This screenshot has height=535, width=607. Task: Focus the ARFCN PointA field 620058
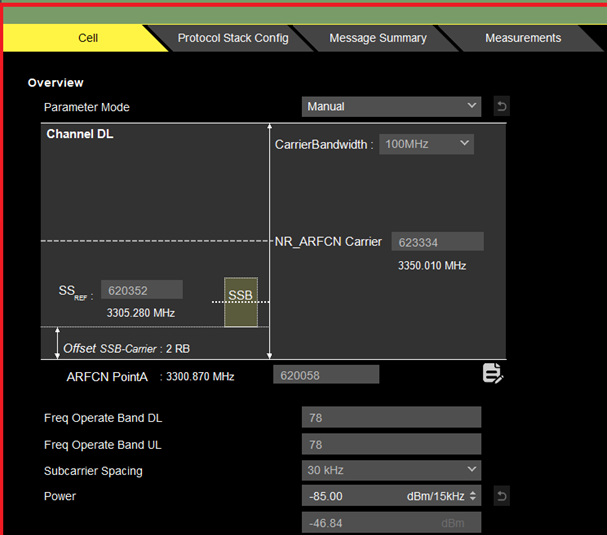point(326,375)
